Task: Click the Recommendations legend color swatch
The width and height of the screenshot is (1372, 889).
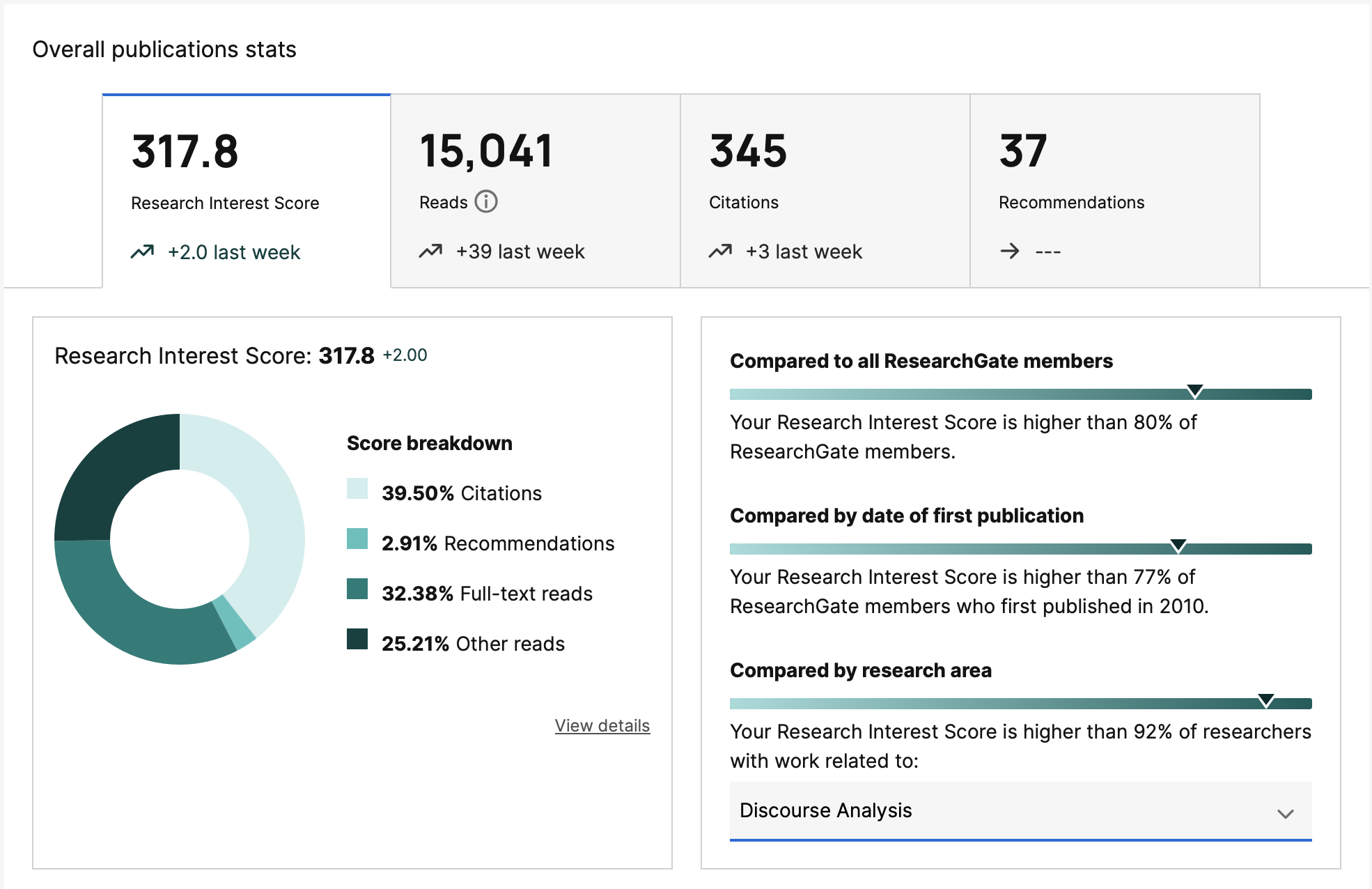Action: (357, 539)
